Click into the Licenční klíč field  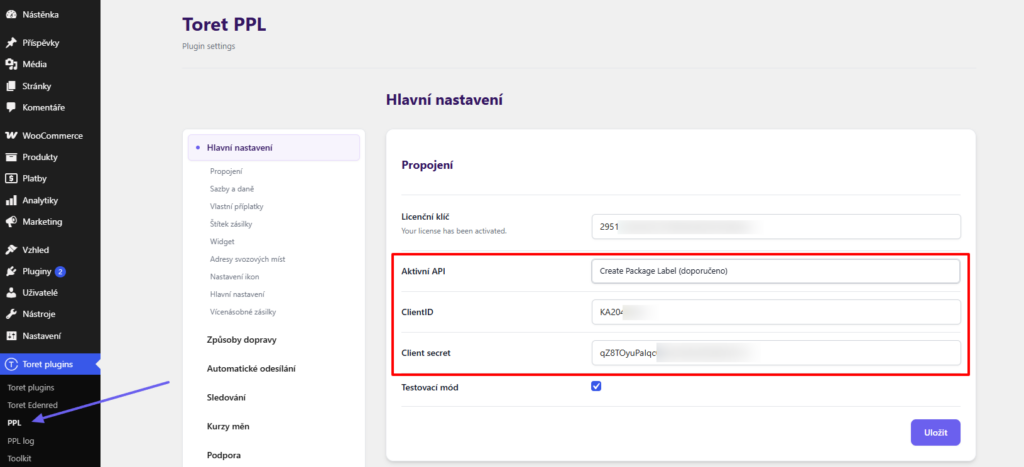tap(775, 227)
